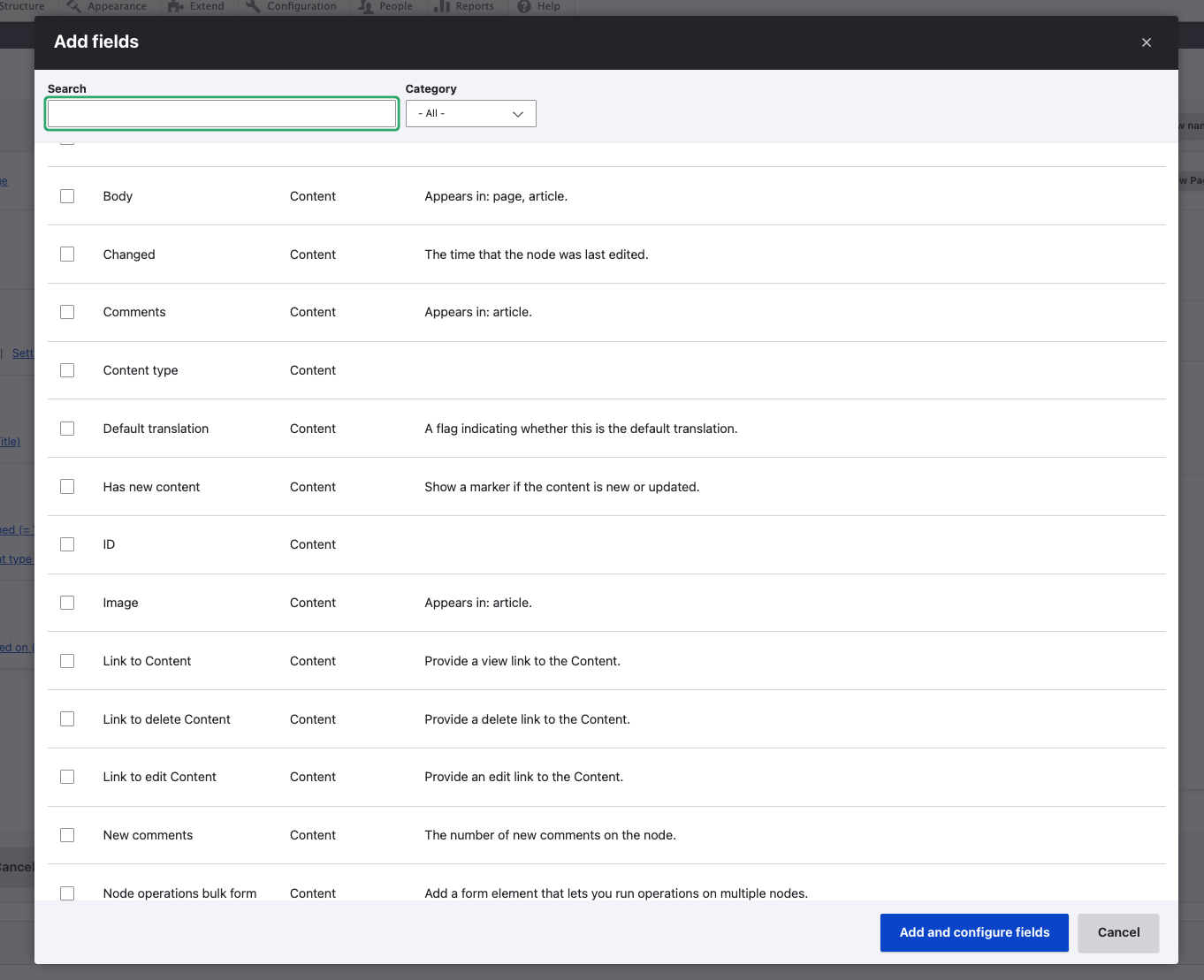1204x980 pixels.
Task: Check the Link to Content checkbox
Action: 67,661
